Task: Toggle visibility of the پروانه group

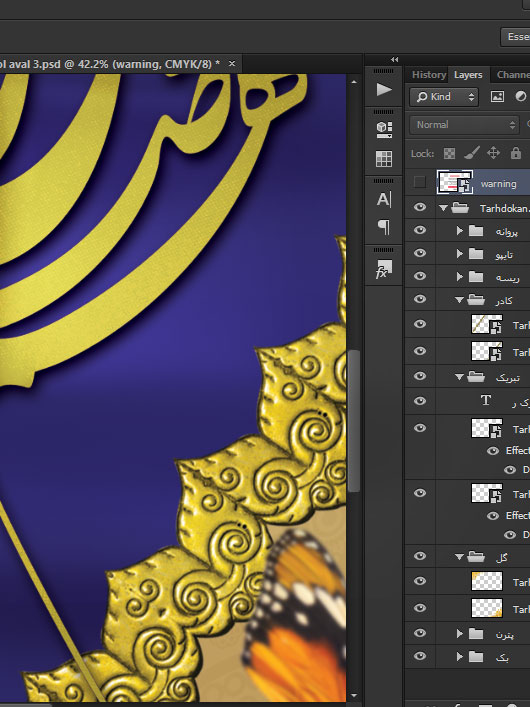Action: (x=420, y=230)
